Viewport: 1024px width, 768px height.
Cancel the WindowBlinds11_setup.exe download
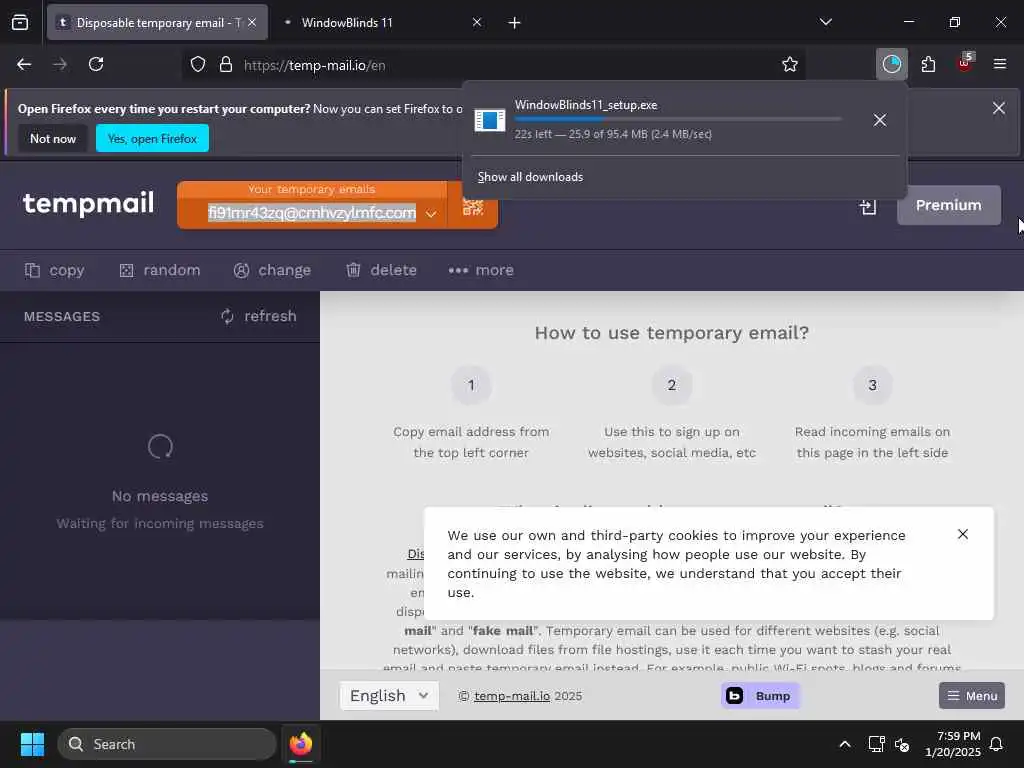(x=880, y=120)
